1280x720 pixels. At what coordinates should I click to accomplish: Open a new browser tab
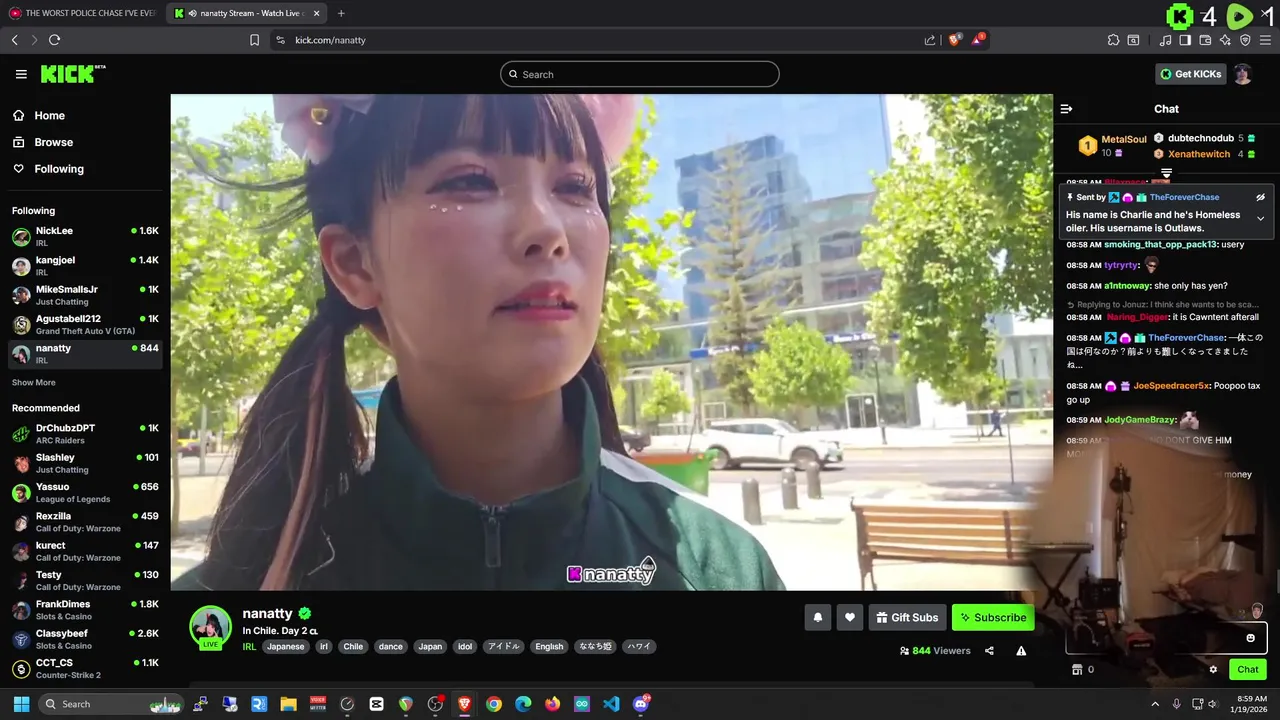[341, 13]
